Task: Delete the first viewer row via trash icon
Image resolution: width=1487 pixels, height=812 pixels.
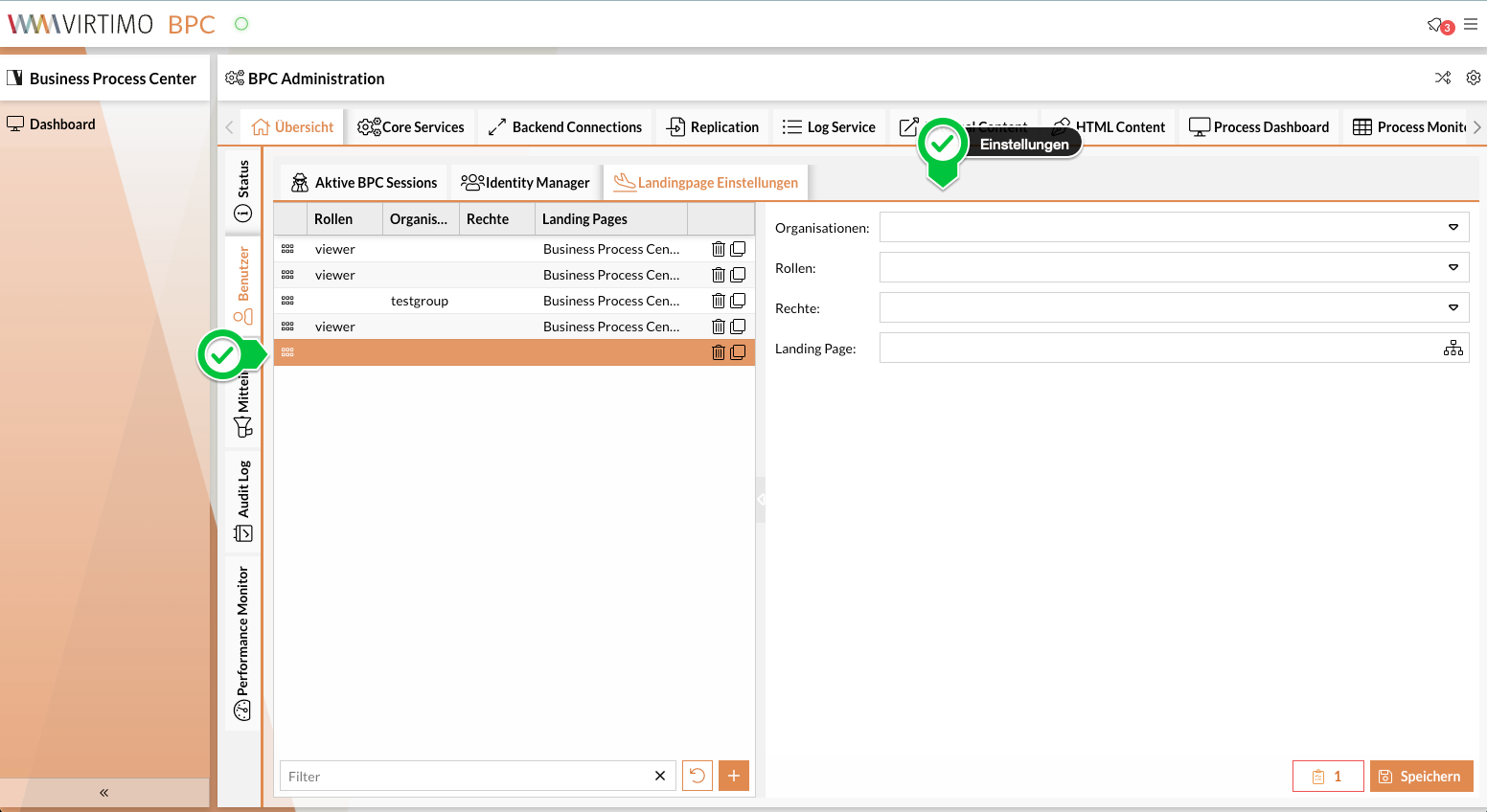Action: pos(718,249)
